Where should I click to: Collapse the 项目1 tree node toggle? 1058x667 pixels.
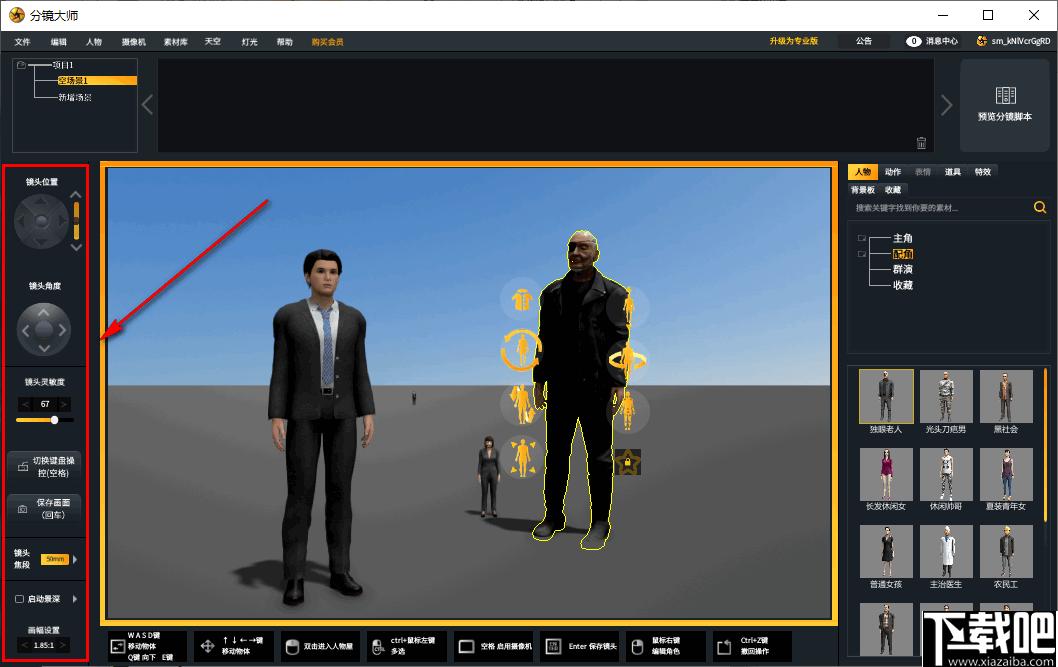[21, 65]
